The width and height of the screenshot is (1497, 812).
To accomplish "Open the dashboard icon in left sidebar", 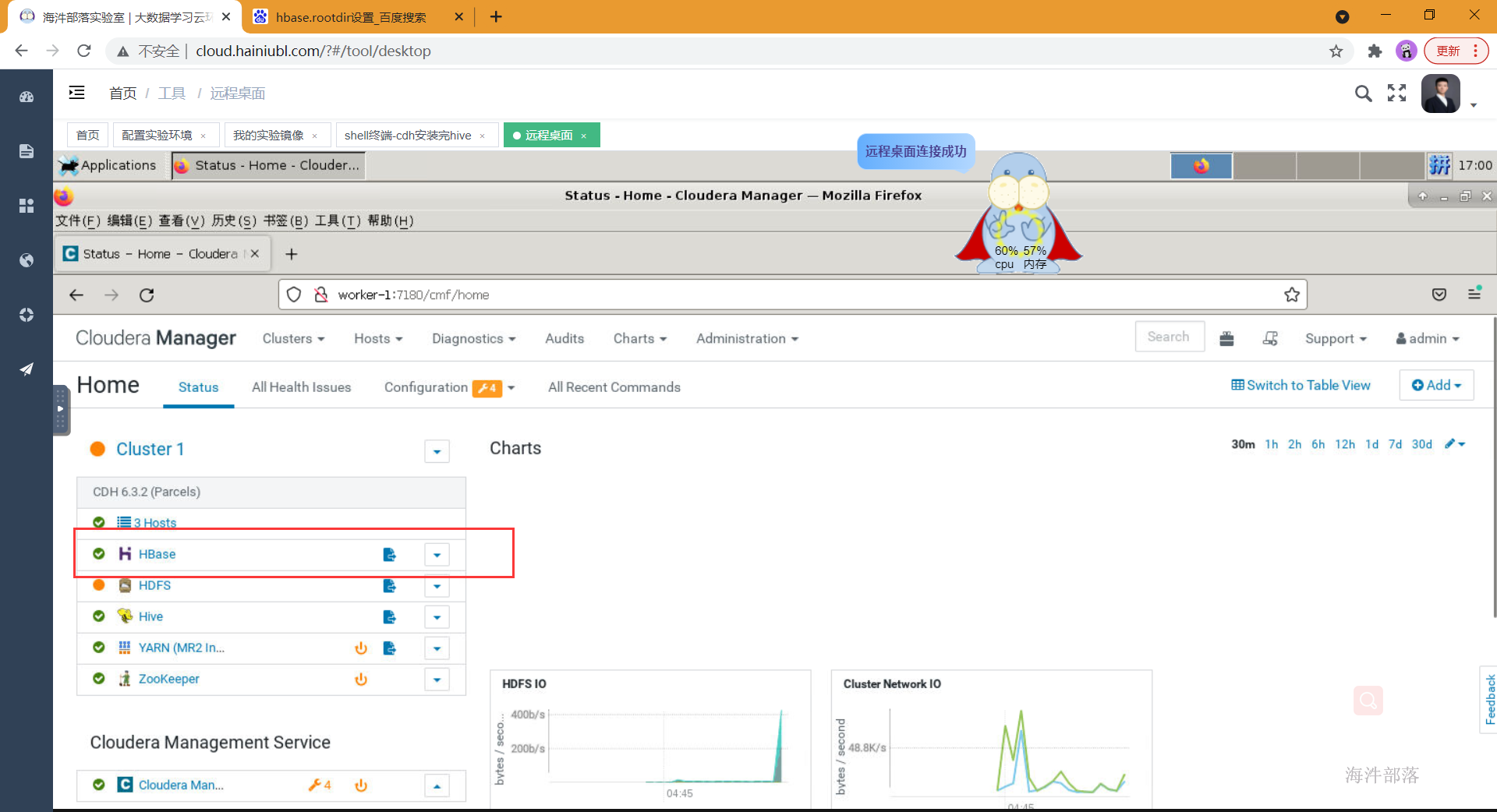I will [x=27, y=97].
